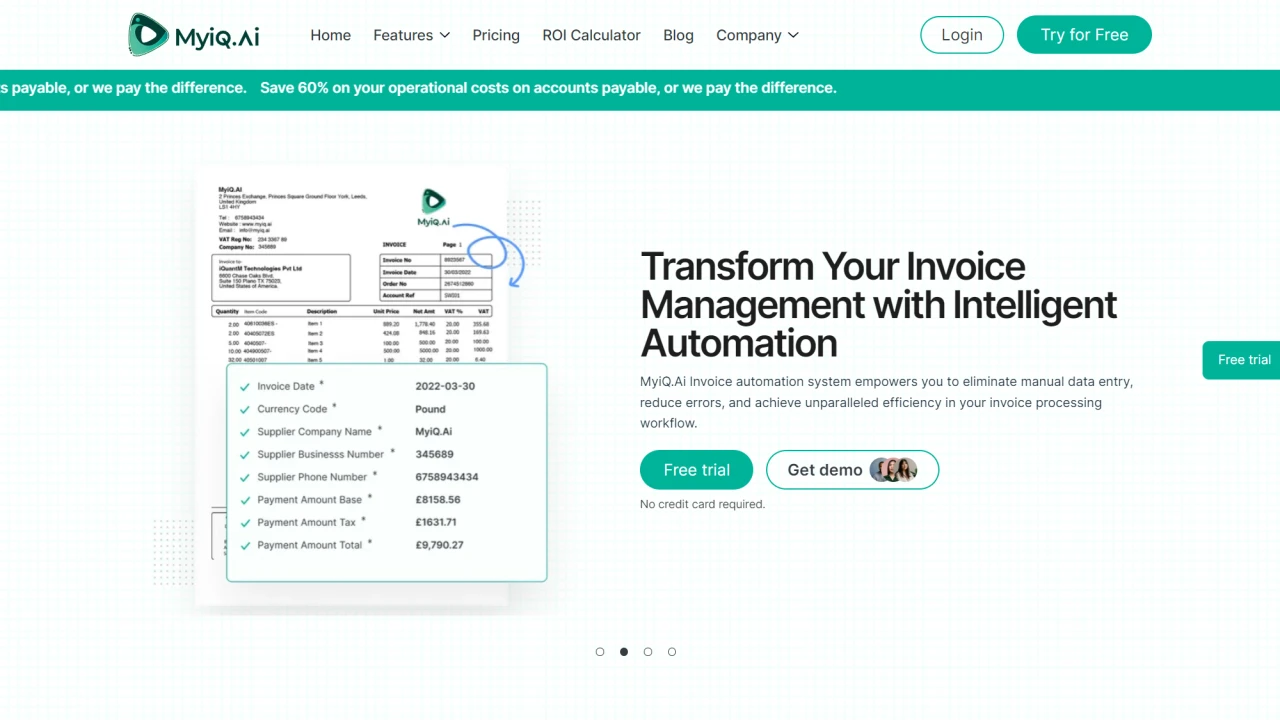Click the '£9,790.27' total value
1280x720 pixels.
(x=439, y=545)
